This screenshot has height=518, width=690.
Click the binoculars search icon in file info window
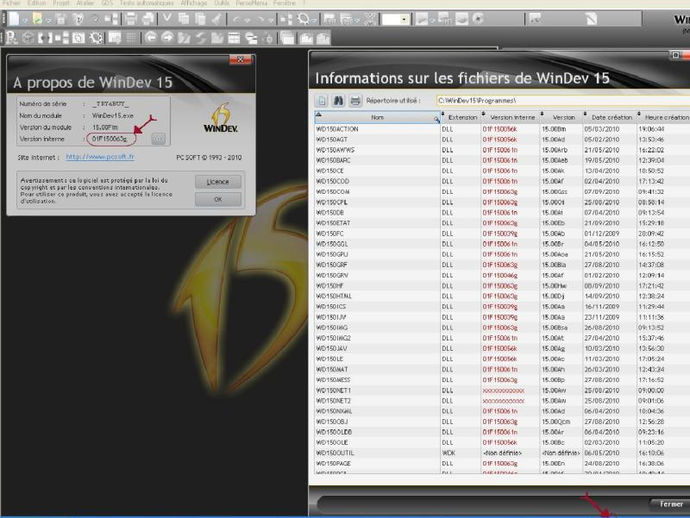(338, 101)
